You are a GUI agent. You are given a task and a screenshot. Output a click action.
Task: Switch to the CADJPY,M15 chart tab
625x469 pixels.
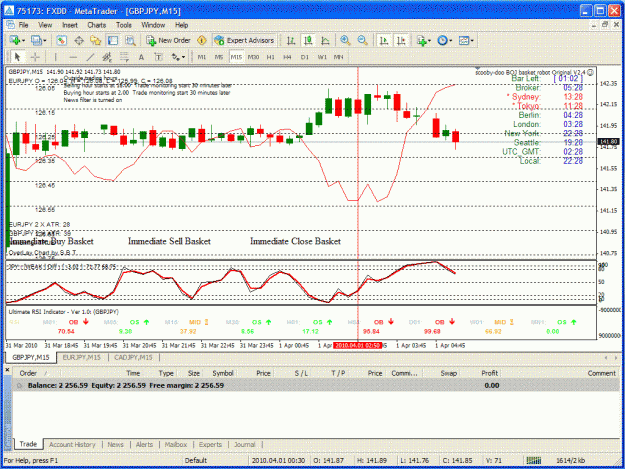click(133, 357)
